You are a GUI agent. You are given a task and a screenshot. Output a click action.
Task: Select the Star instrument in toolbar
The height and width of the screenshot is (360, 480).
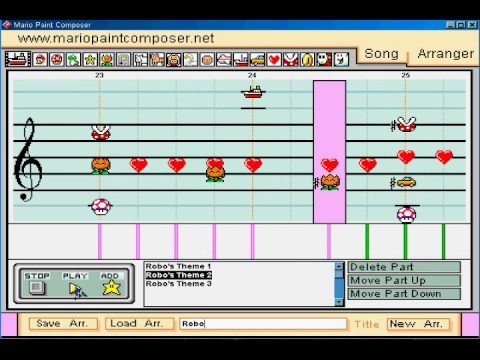(x=90, y=60)
